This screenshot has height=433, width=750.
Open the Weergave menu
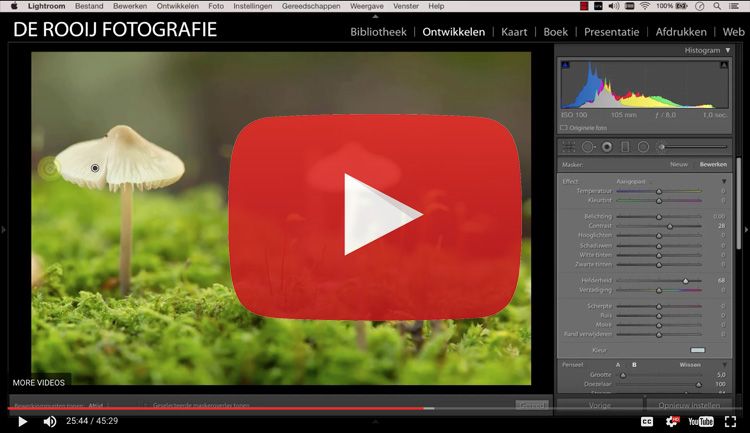click(366, 6)
